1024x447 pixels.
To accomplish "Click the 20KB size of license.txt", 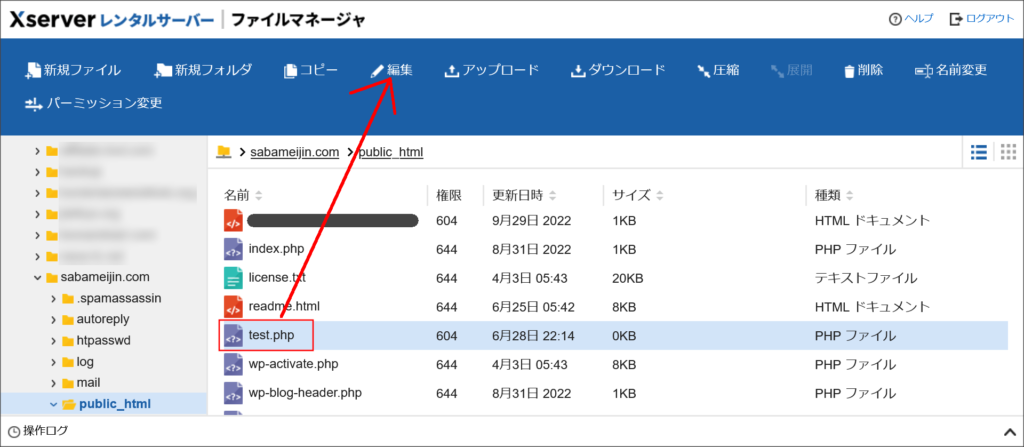I will point(628,278).
